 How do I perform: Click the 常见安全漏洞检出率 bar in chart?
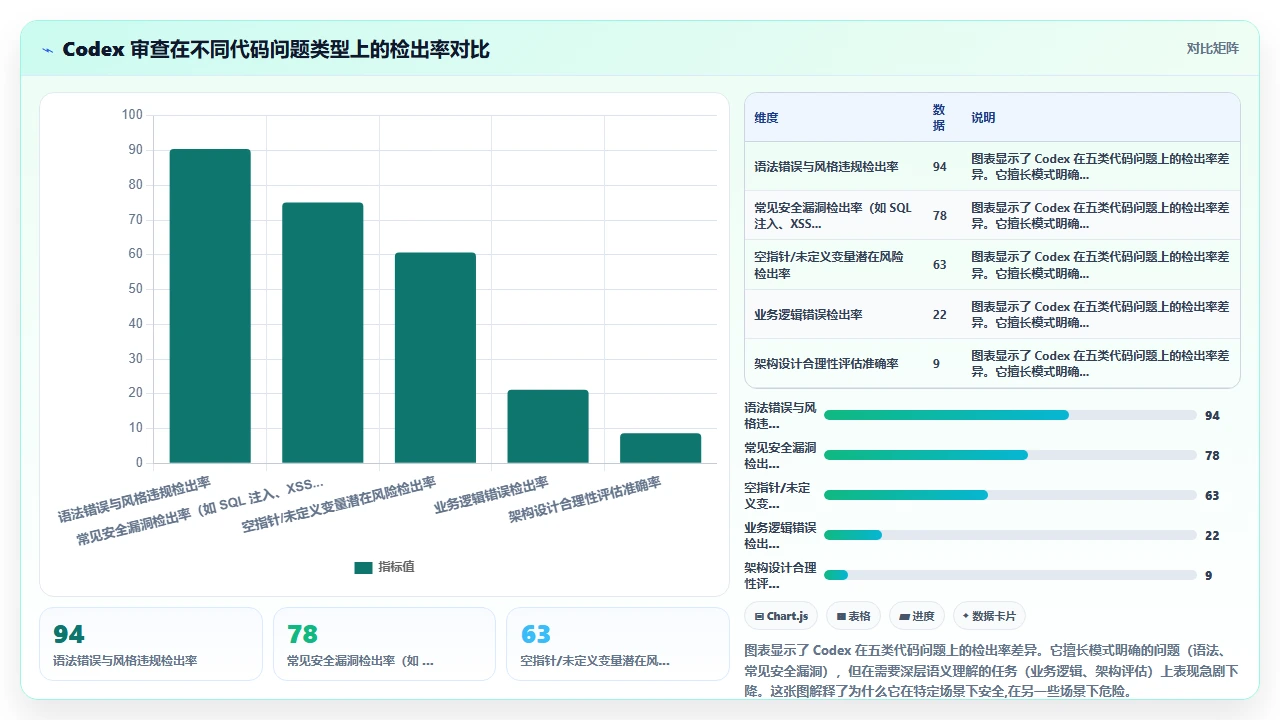pos(322,332)
